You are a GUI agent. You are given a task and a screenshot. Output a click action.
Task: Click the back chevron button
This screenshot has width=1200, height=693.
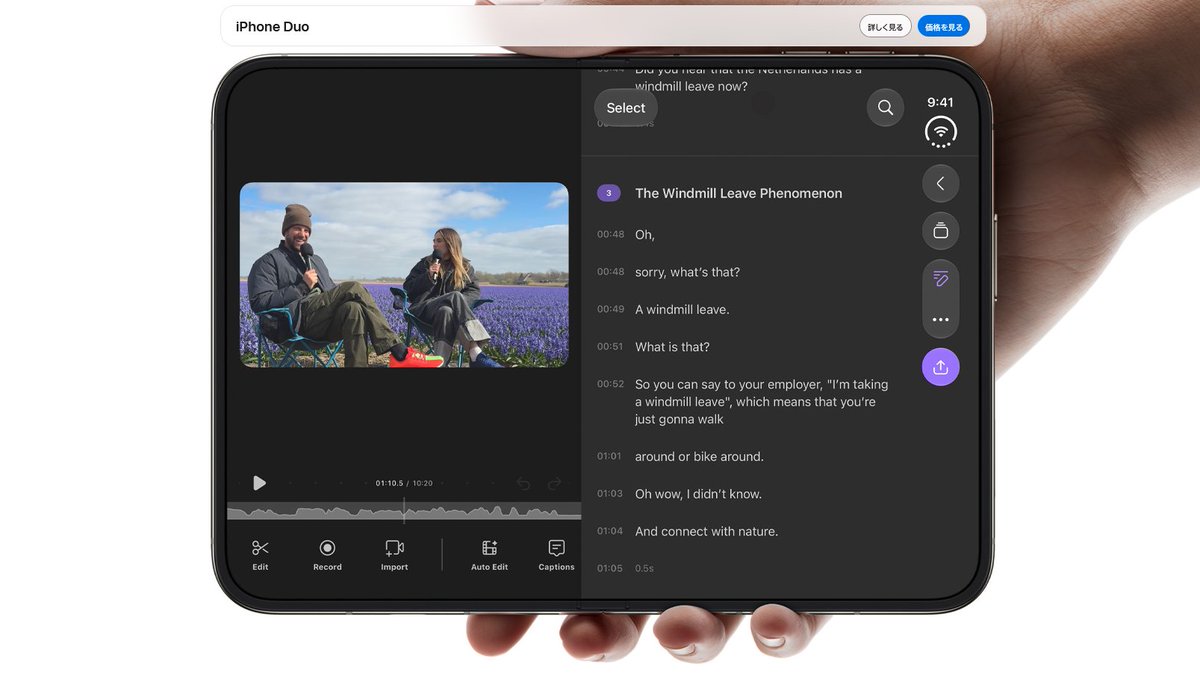click(940, 183)
